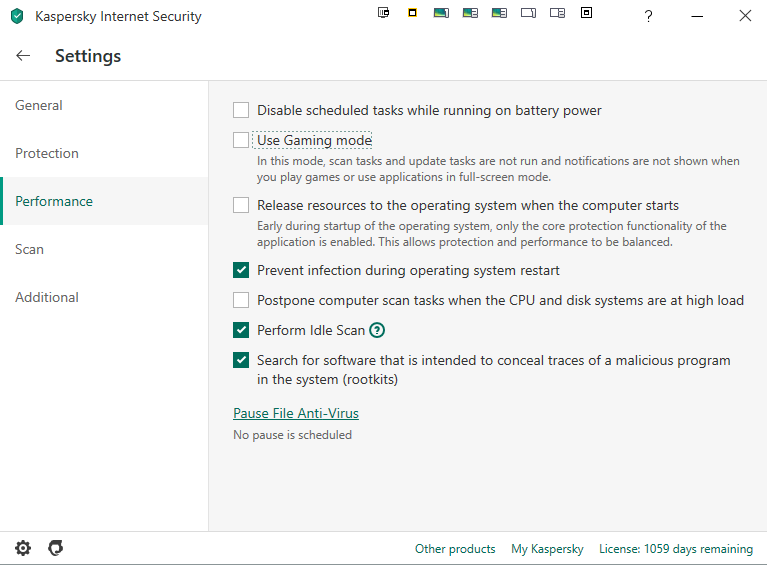Click the question mark help icon in the title bar

[648, 16]
